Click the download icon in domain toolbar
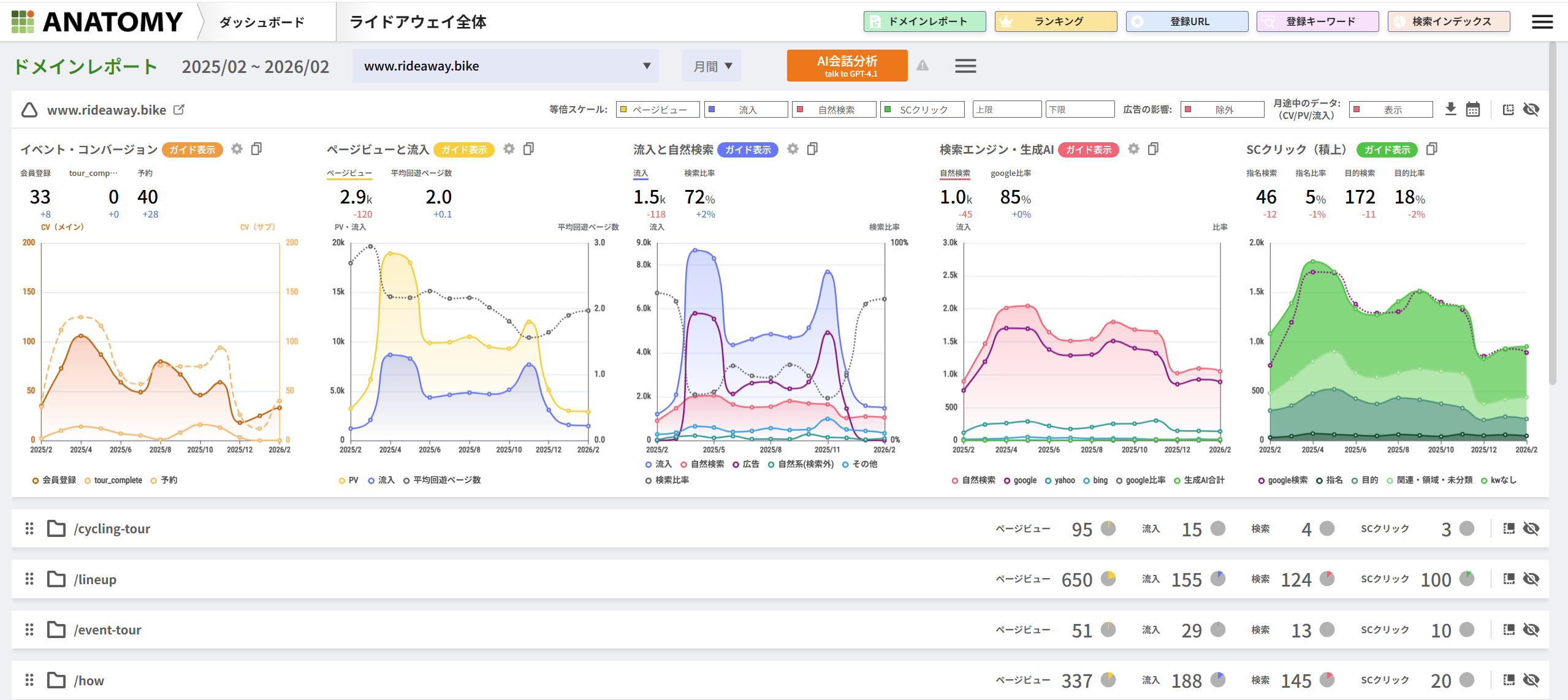The height and width of the screenshot is (700, 1568). click(1450, 109)
